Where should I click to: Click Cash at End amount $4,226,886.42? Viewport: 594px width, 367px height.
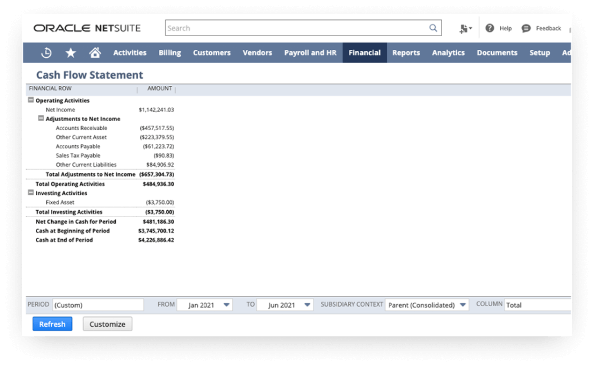click(x=156, y=240)
